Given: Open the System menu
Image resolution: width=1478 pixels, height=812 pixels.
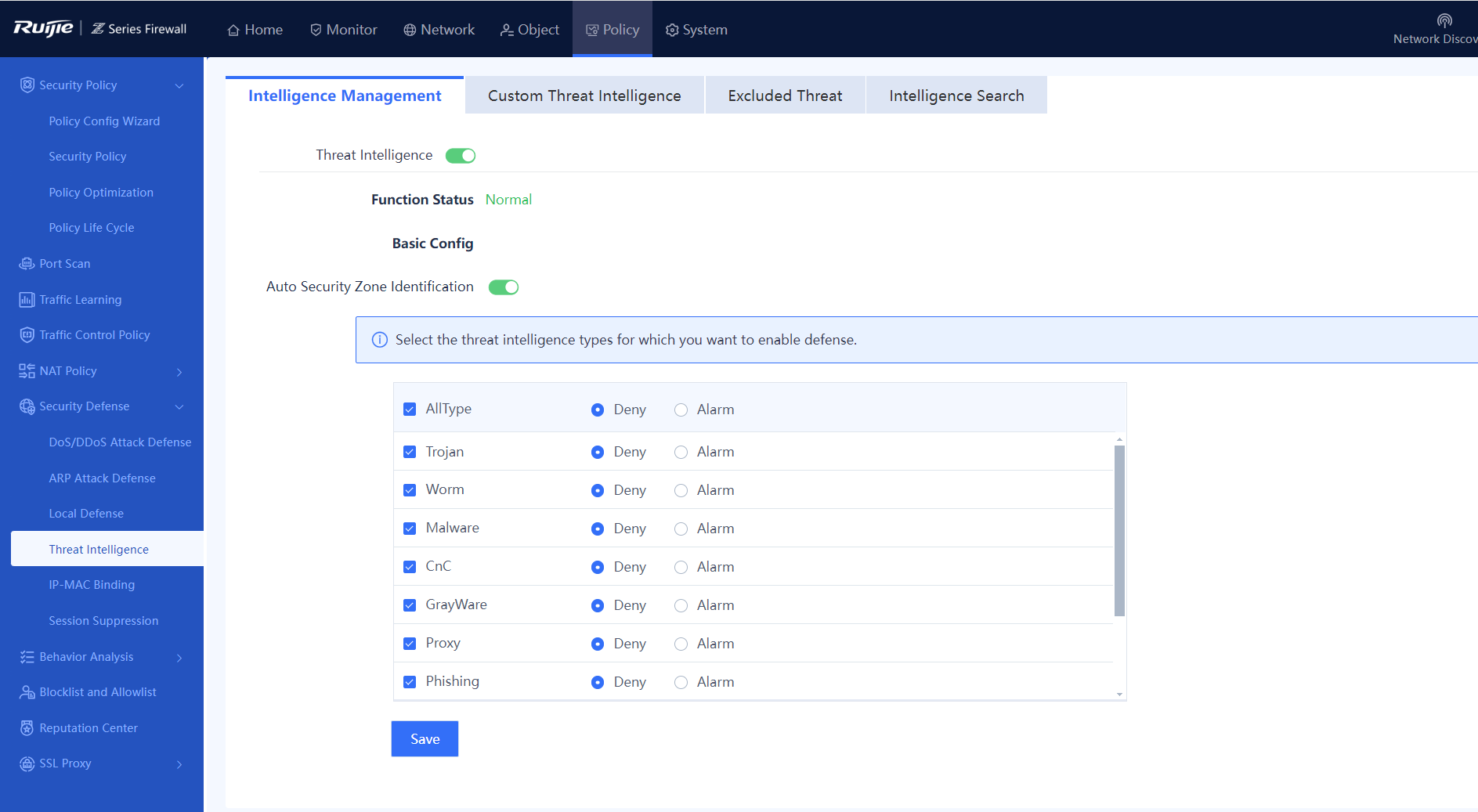Looking at the screenshot, I should [696, 30].
